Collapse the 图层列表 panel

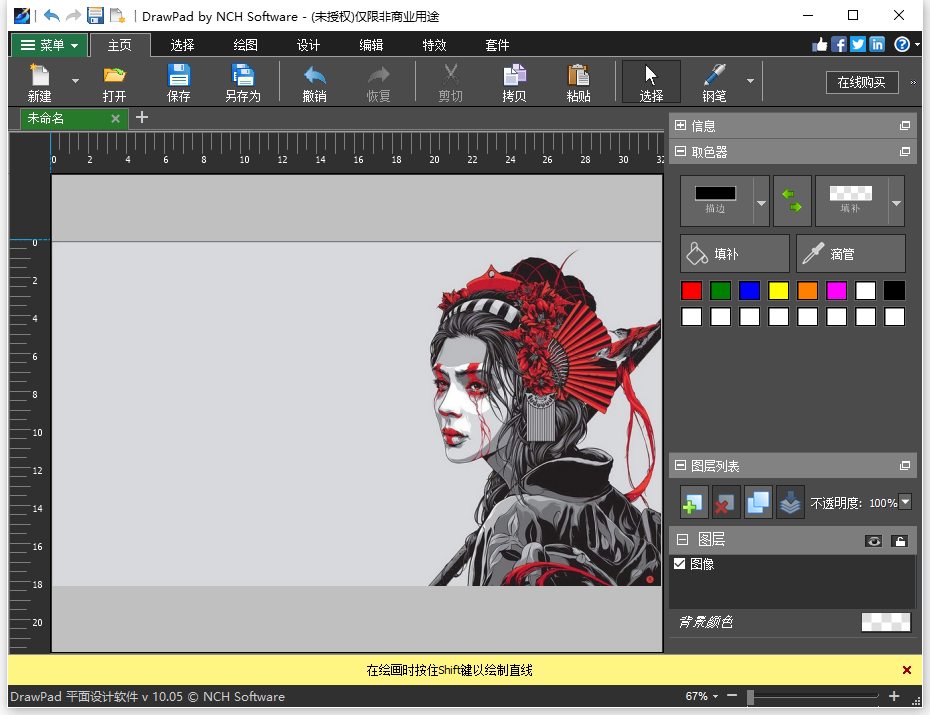[680, 465]
